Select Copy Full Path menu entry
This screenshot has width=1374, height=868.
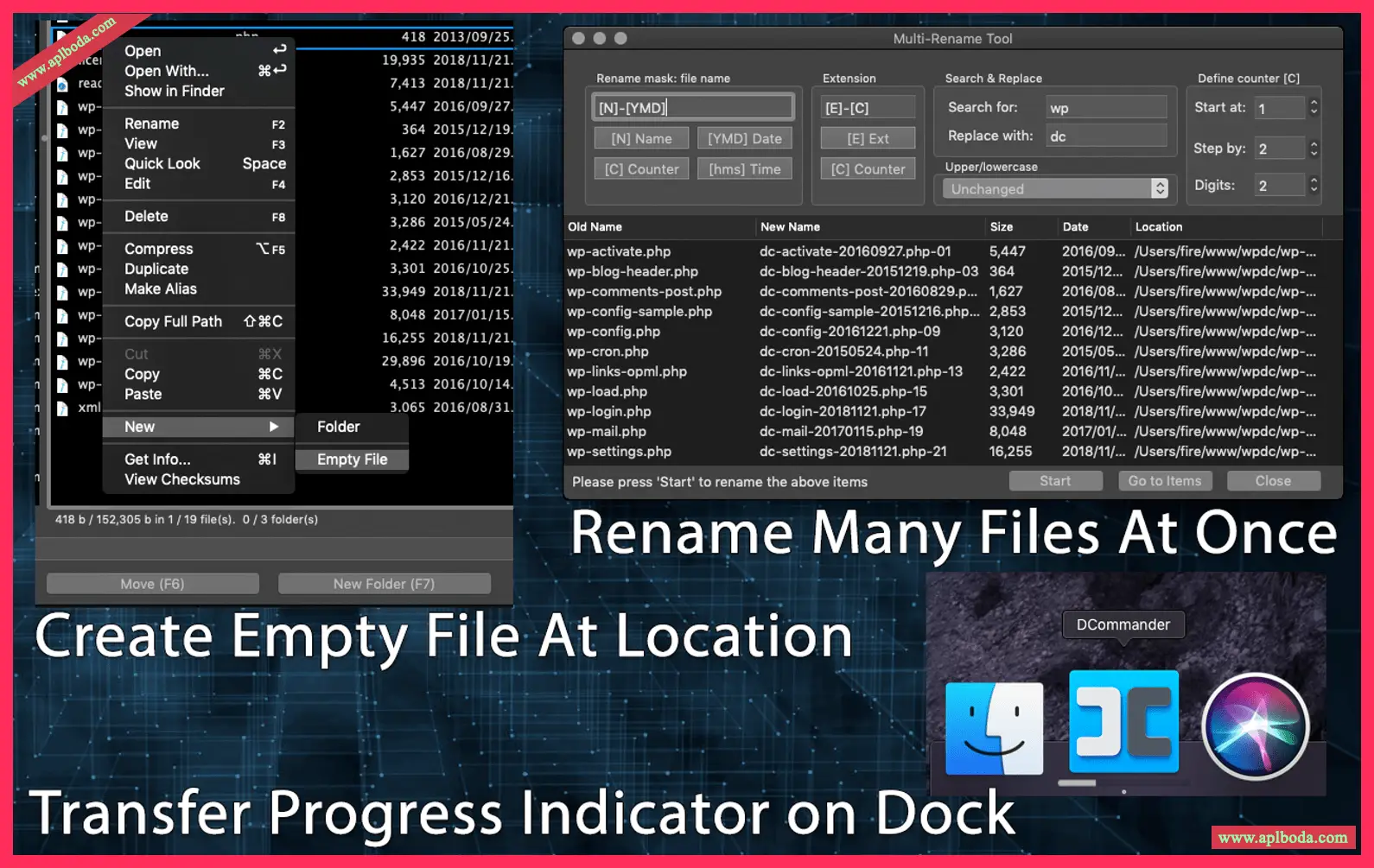coord(199,321)
